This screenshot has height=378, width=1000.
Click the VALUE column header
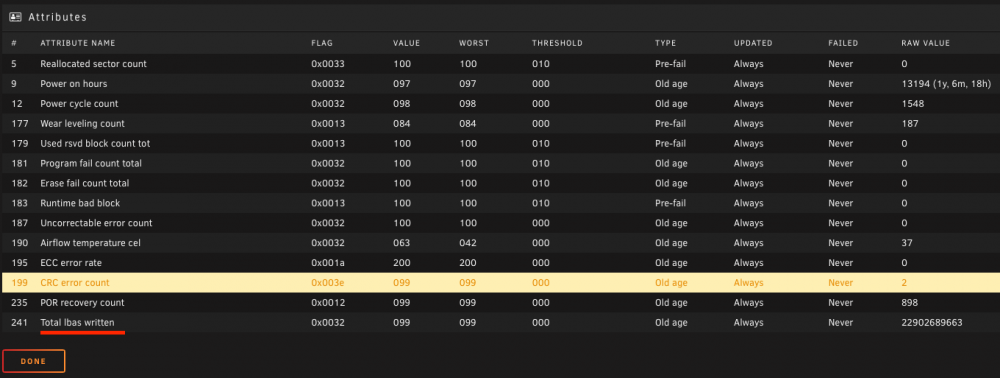pyautogui.click(x=406, y=43)
